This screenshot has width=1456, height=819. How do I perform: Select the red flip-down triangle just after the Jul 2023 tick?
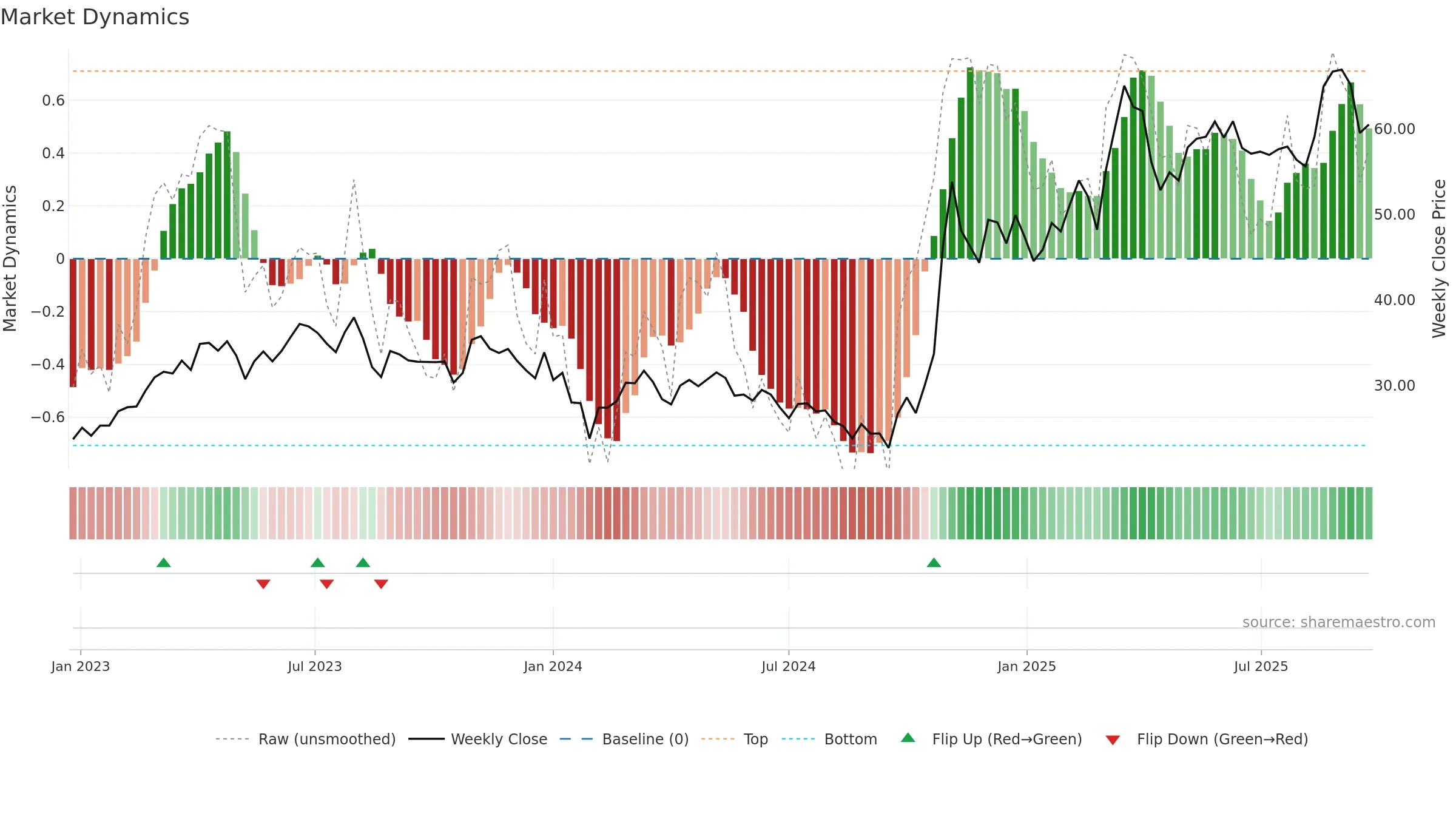pyautogui.click(x=327, y=584)
